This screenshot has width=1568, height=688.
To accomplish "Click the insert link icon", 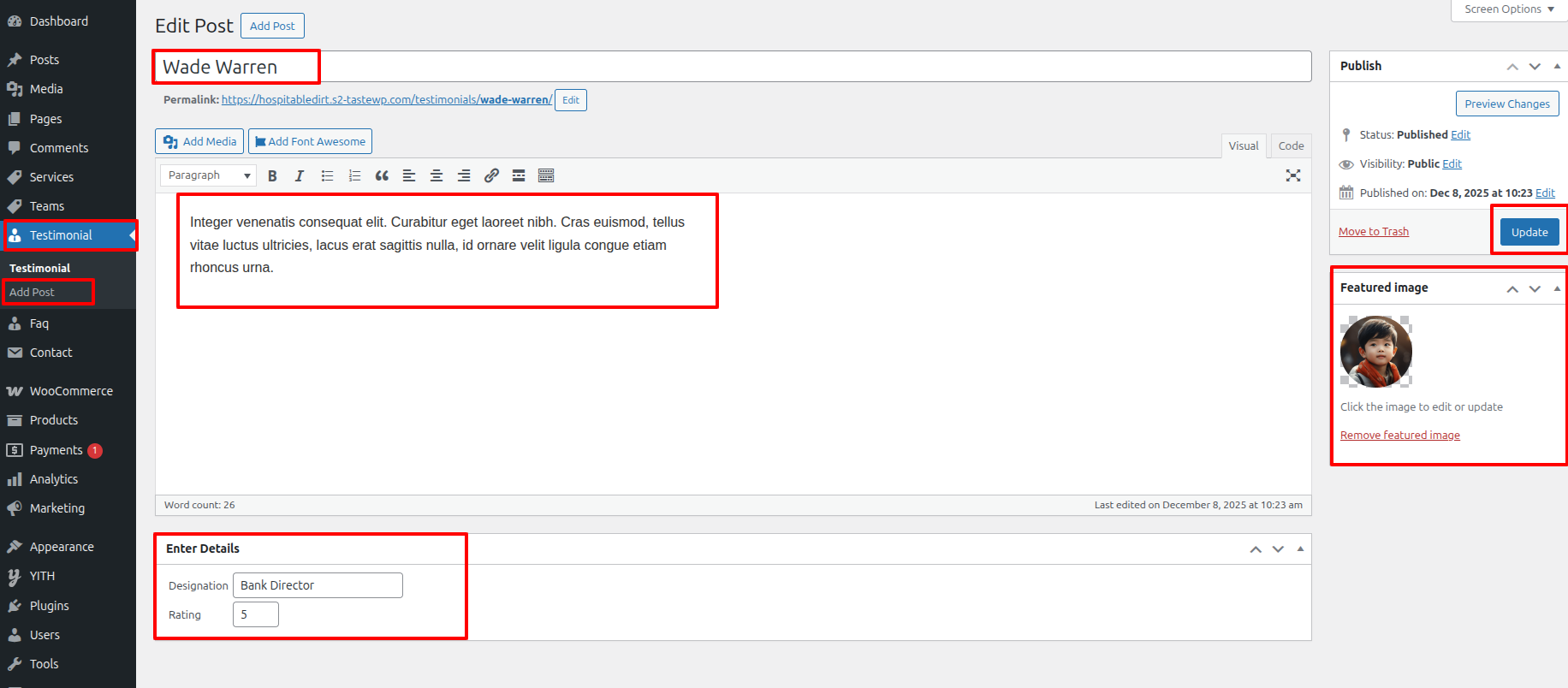I will tap(491, 175).
